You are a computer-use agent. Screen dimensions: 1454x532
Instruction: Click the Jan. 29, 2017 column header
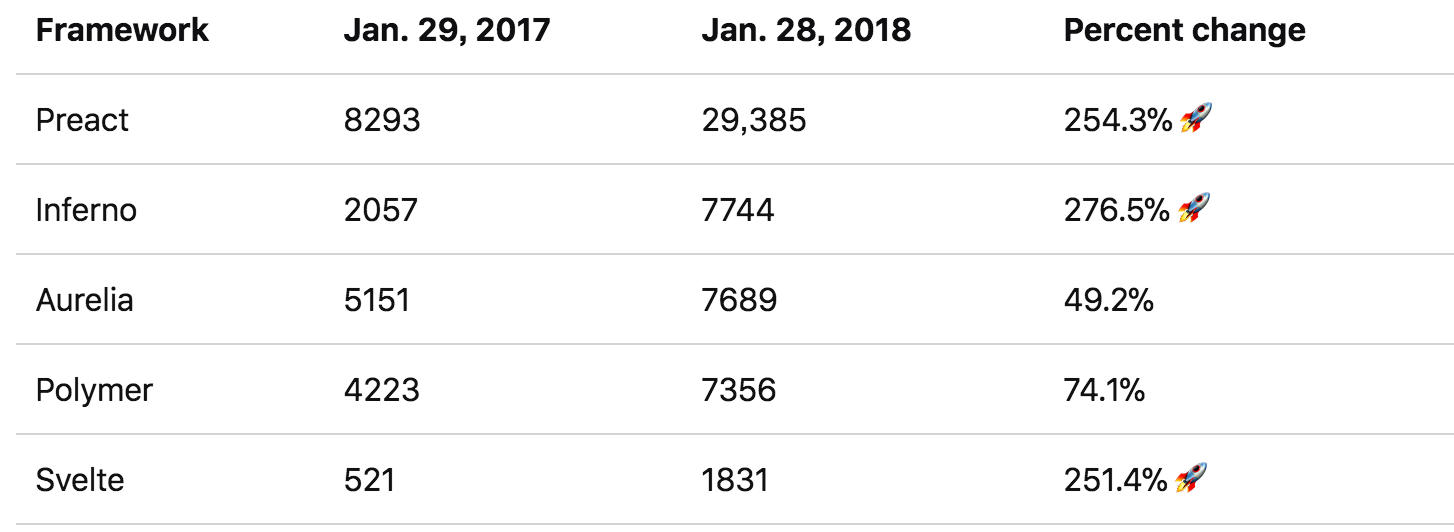447,30
